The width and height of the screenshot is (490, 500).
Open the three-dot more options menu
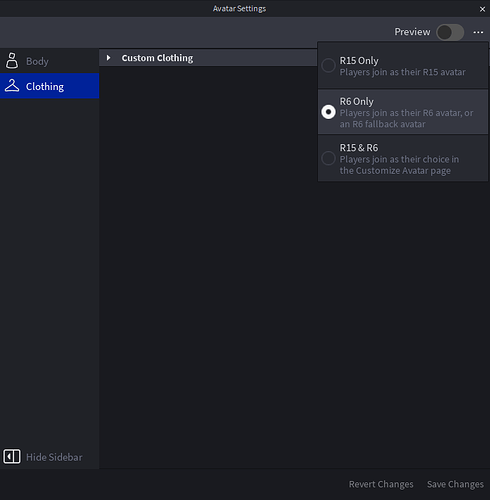478,32
